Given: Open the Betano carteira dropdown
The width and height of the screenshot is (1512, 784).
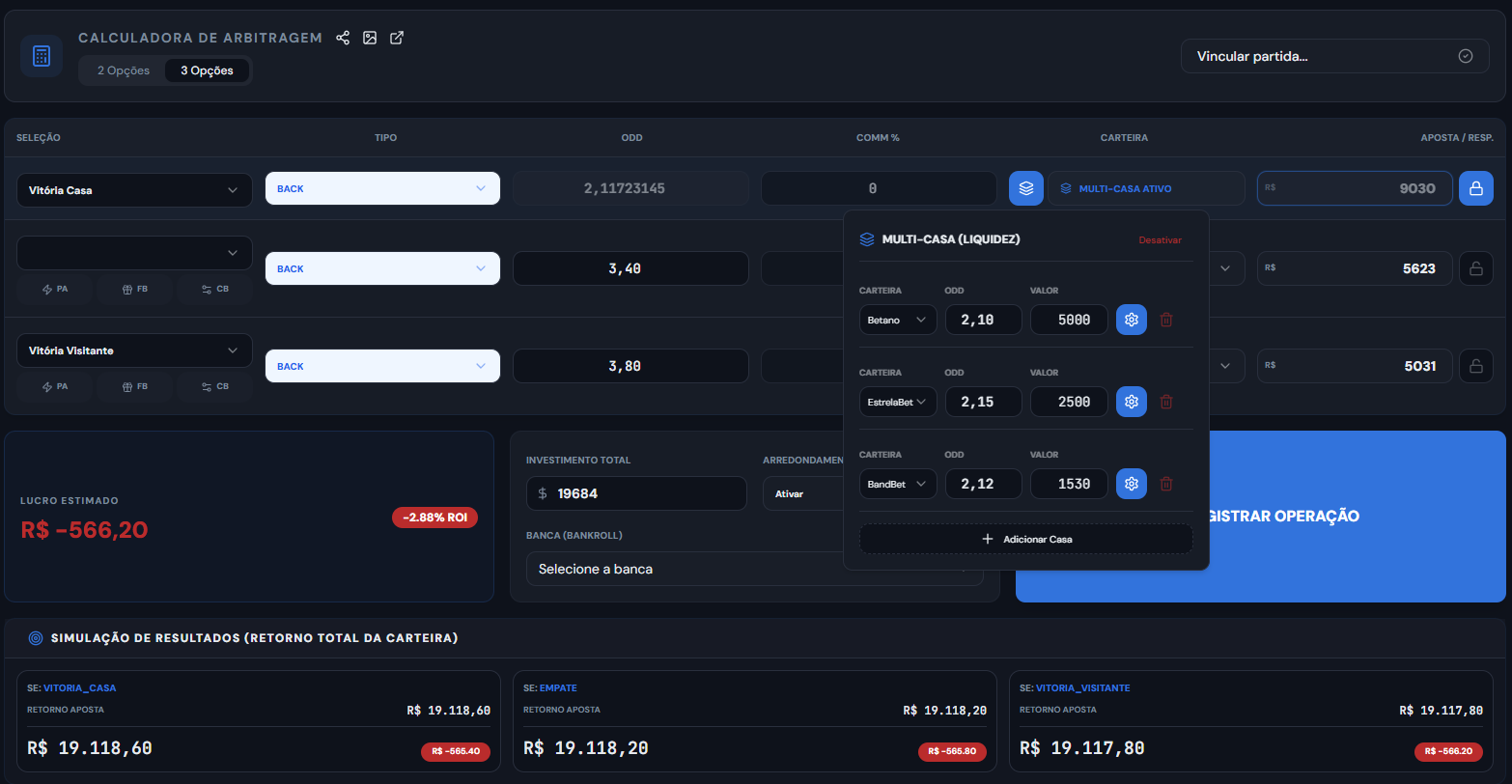Looking at the screenshot, I should [x=898, y=320].
